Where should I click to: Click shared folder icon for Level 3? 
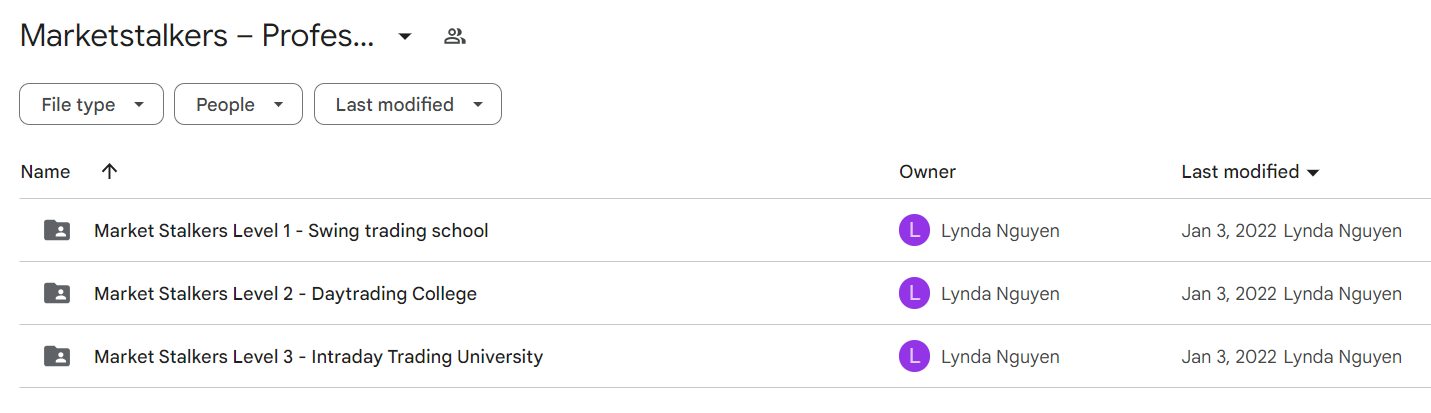58,356
